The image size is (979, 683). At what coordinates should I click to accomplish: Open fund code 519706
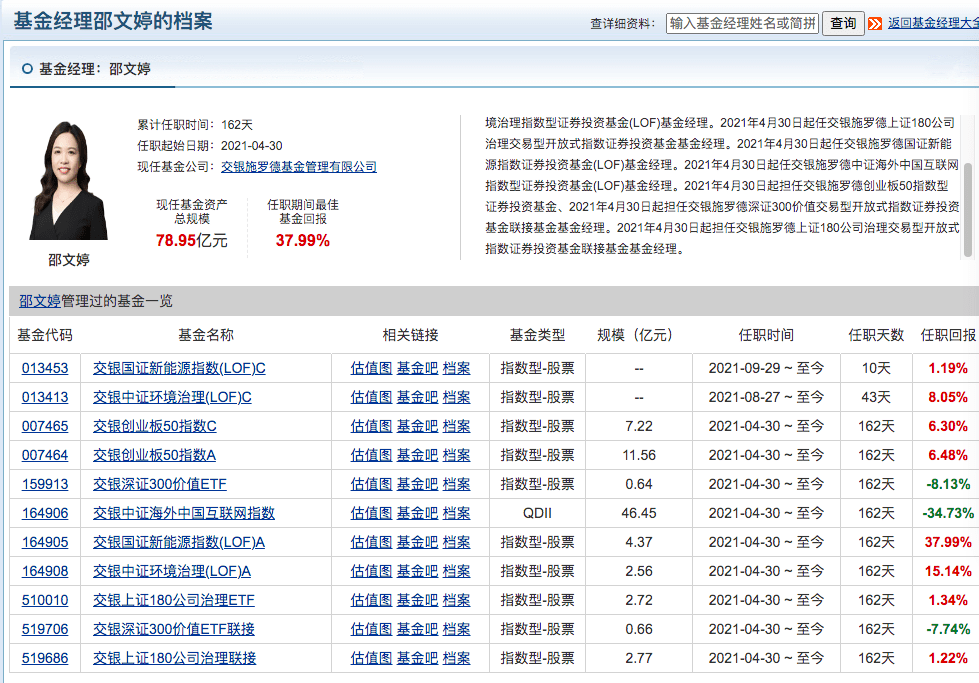[45, 629]
